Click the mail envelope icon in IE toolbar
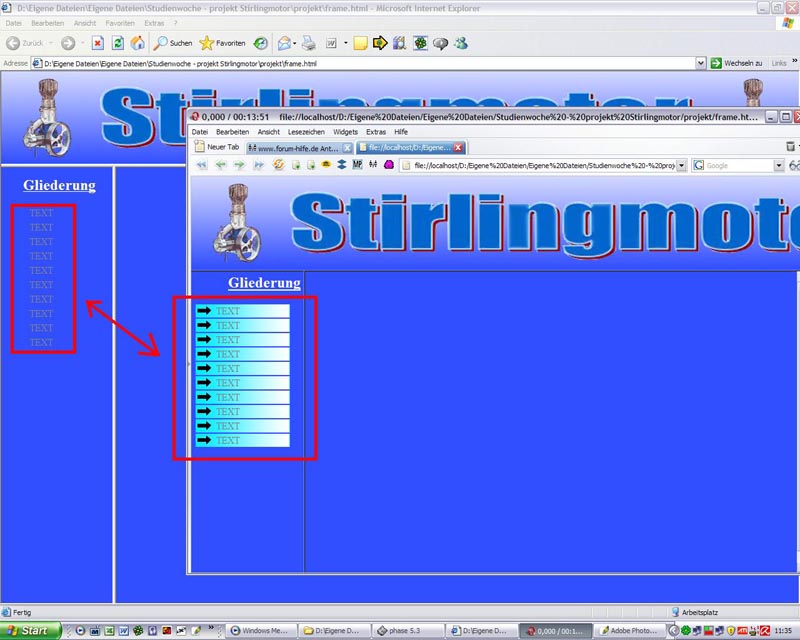The height and width of the screenshot is (640, 800). coord(284,43)
